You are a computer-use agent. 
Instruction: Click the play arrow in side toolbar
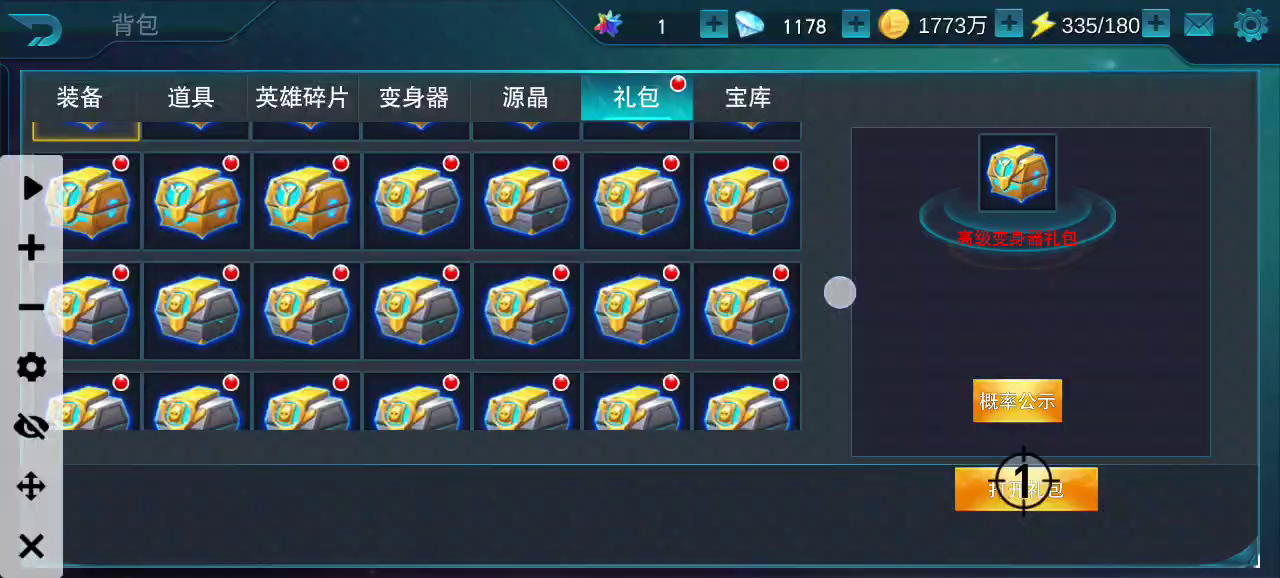pyautogui.click(x=32, y=187)
